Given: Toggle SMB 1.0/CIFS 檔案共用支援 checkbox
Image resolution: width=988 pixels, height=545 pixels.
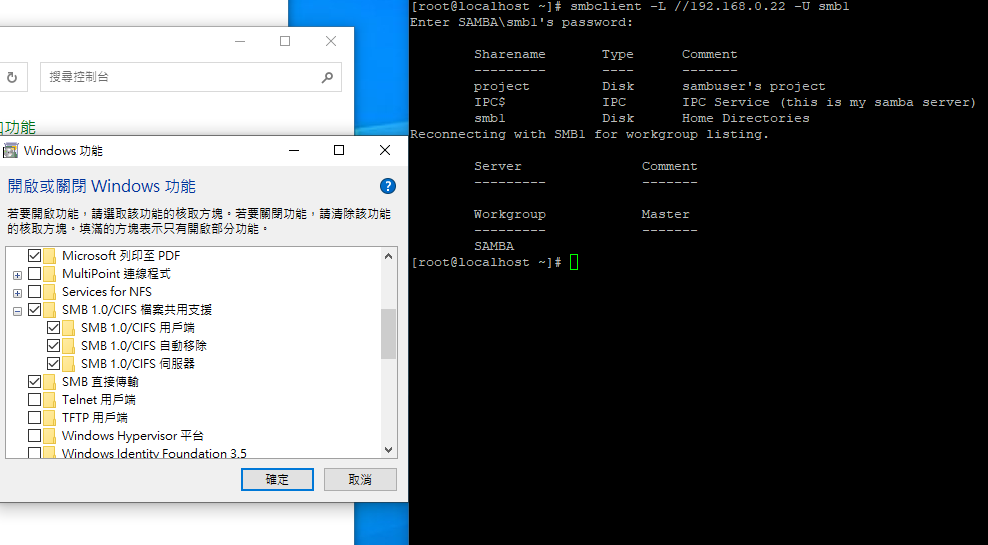Looking at the screenshot, I should click(x=35, y=309).
